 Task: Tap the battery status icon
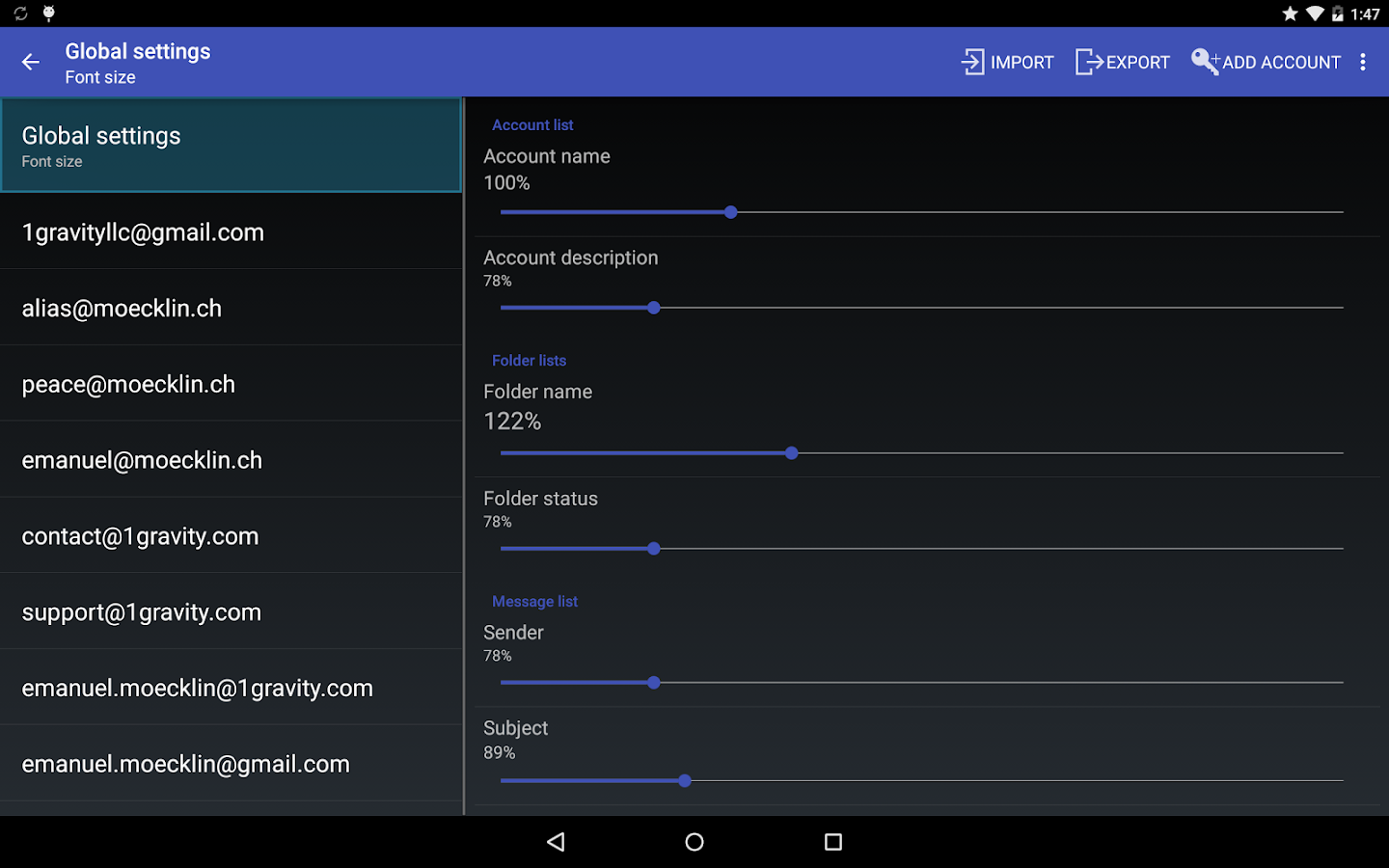pyautogui.click(x=1337, y=14)
